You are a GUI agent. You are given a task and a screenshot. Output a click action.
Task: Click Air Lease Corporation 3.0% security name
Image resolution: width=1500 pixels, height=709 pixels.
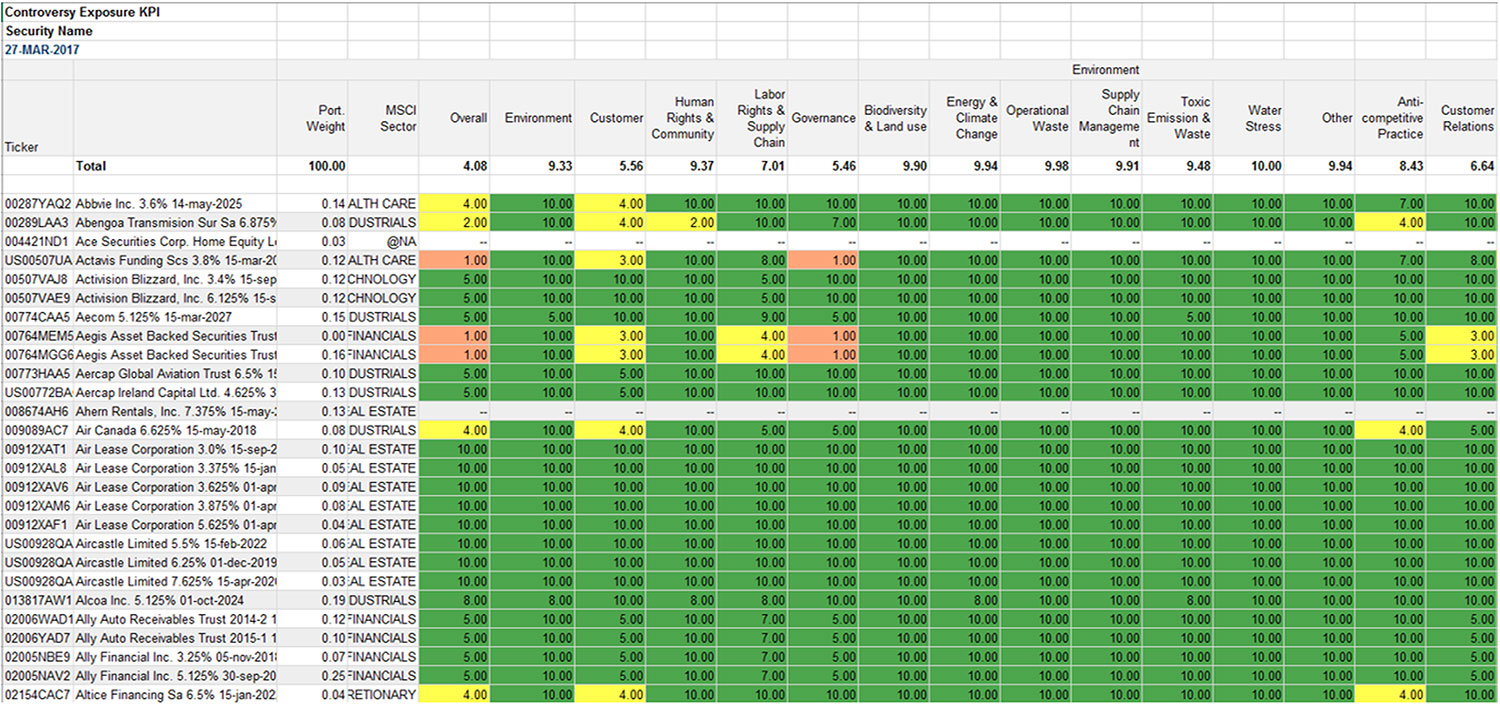click(x=176, y=449)
